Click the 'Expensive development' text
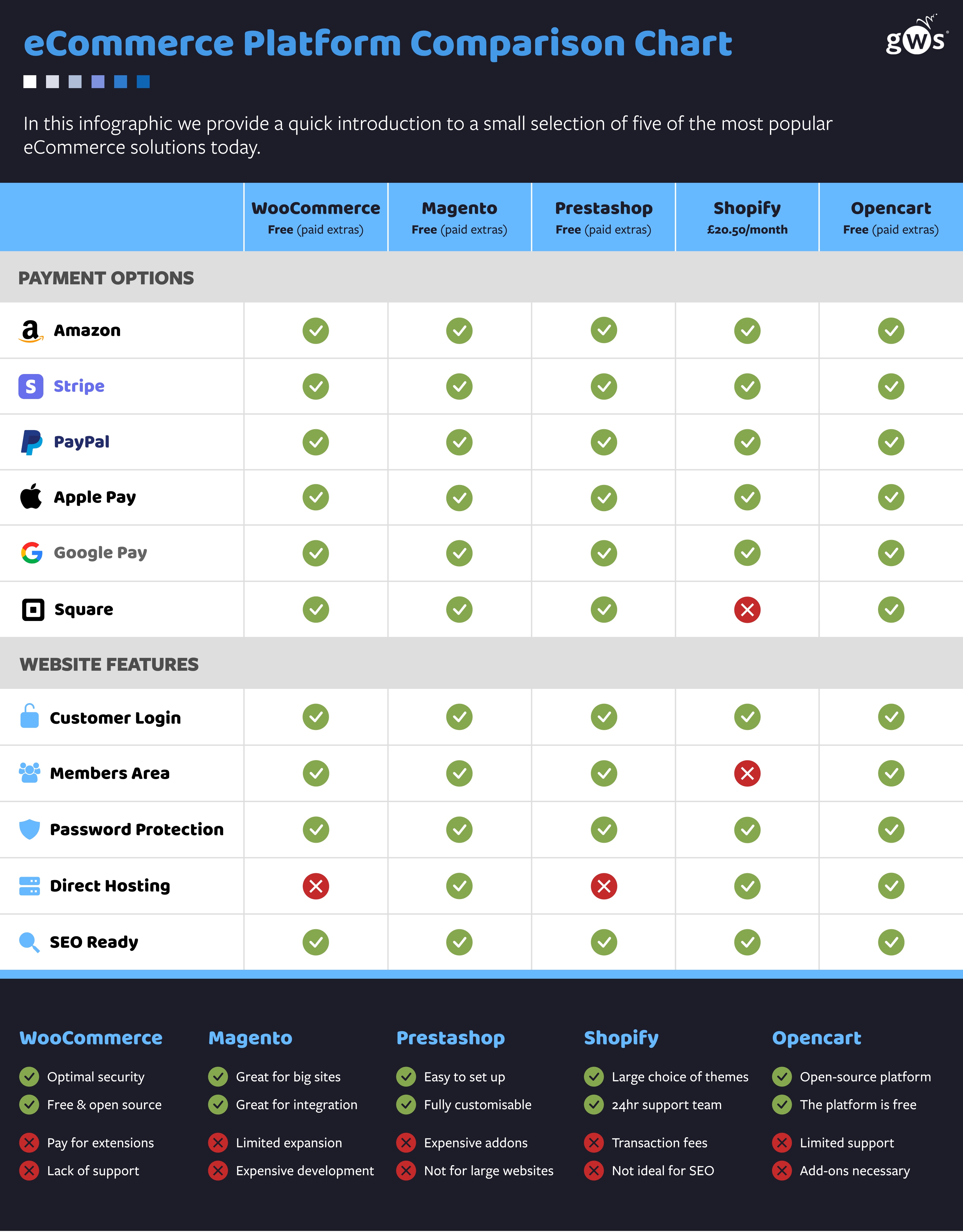 pos(305,1171)
